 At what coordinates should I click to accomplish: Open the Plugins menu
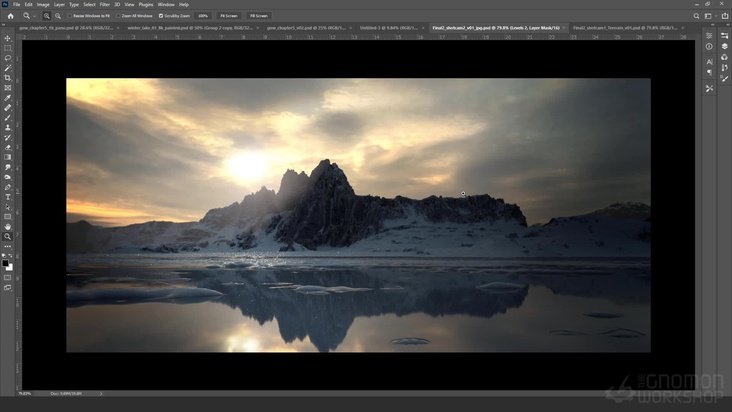point(146,5)
